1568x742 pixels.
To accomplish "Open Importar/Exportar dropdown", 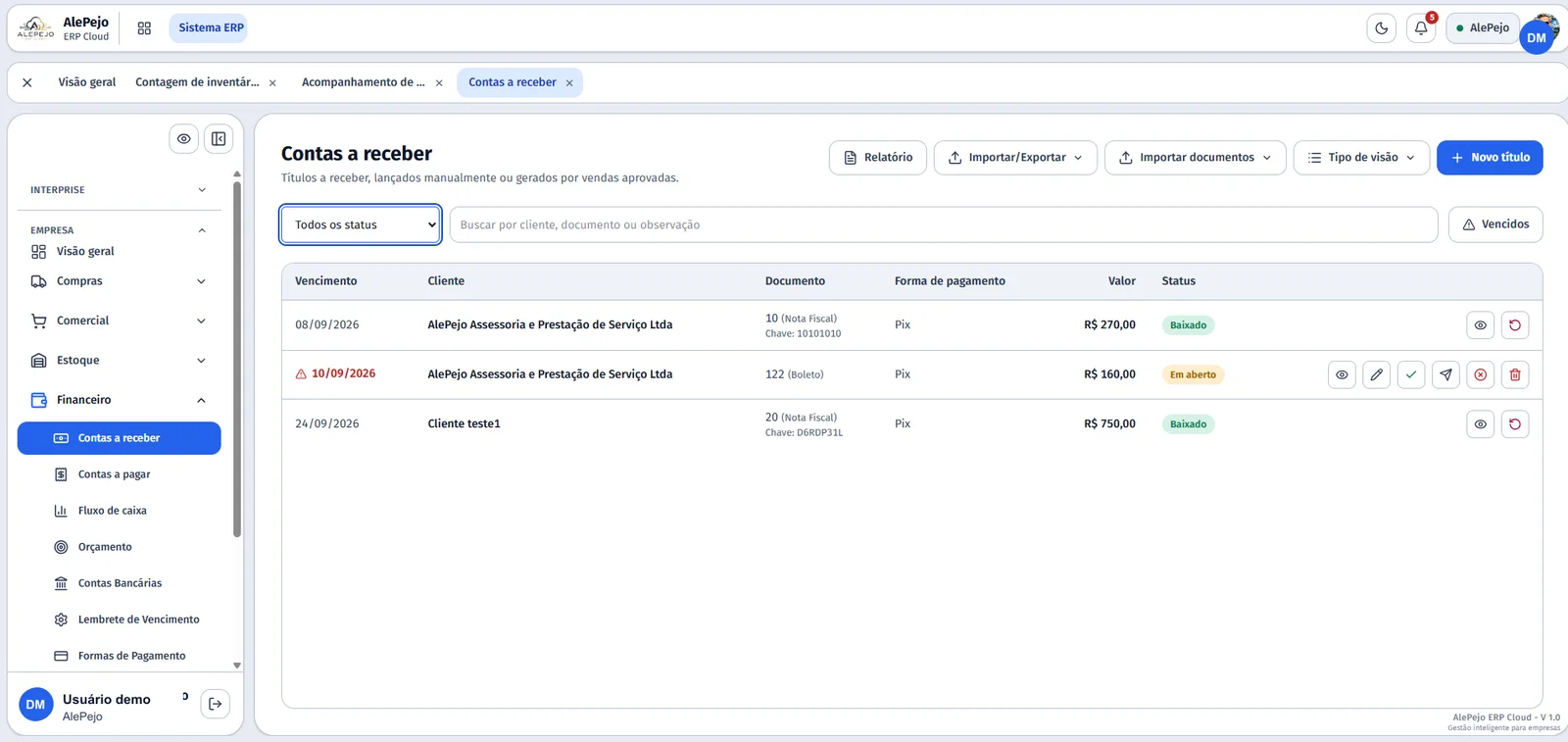I will coord(1015,158).
